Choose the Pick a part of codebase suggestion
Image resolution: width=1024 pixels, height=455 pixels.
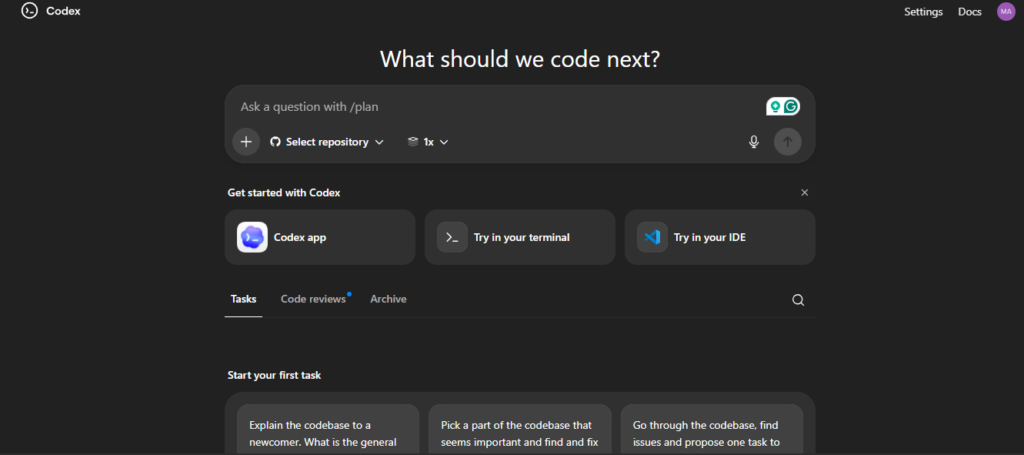520,430
